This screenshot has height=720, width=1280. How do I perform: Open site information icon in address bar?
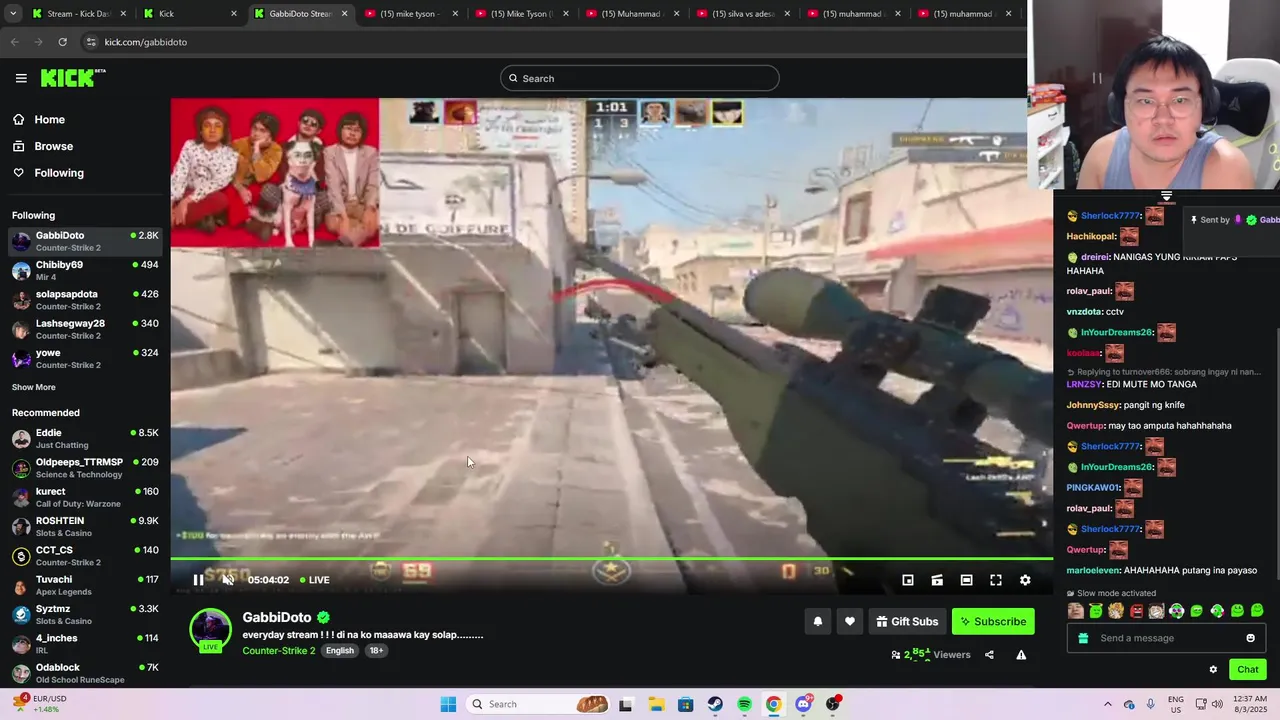pos(91,42)
